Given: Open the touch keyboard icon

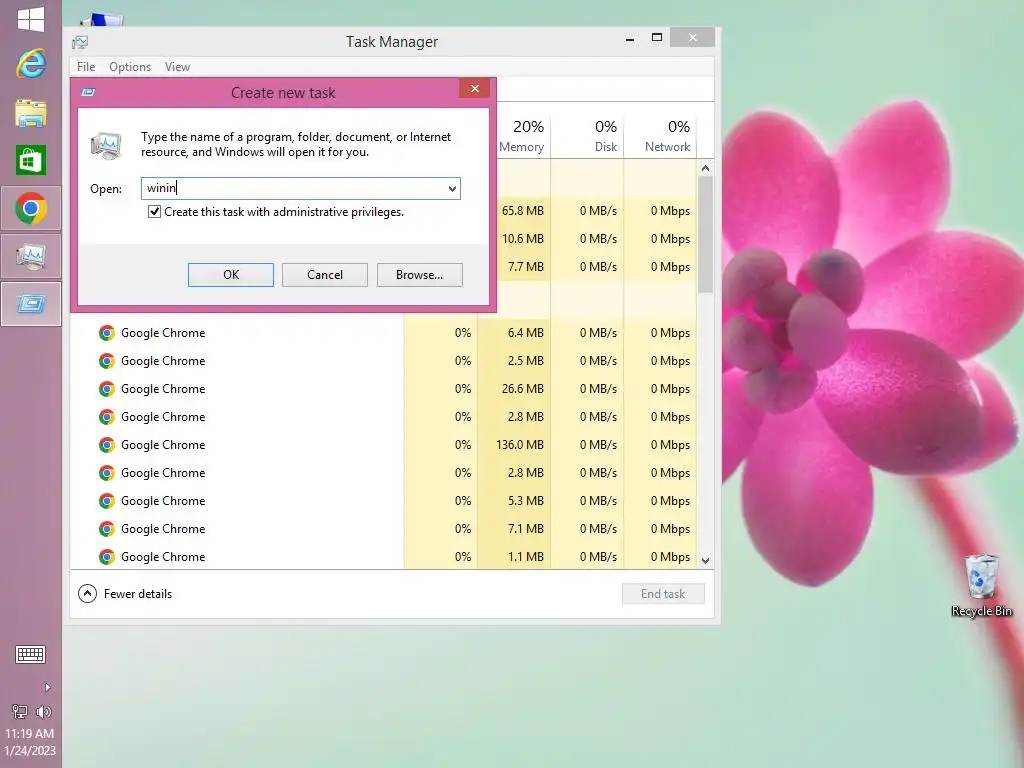Looking at the screenshot, I should click(30, 654).
